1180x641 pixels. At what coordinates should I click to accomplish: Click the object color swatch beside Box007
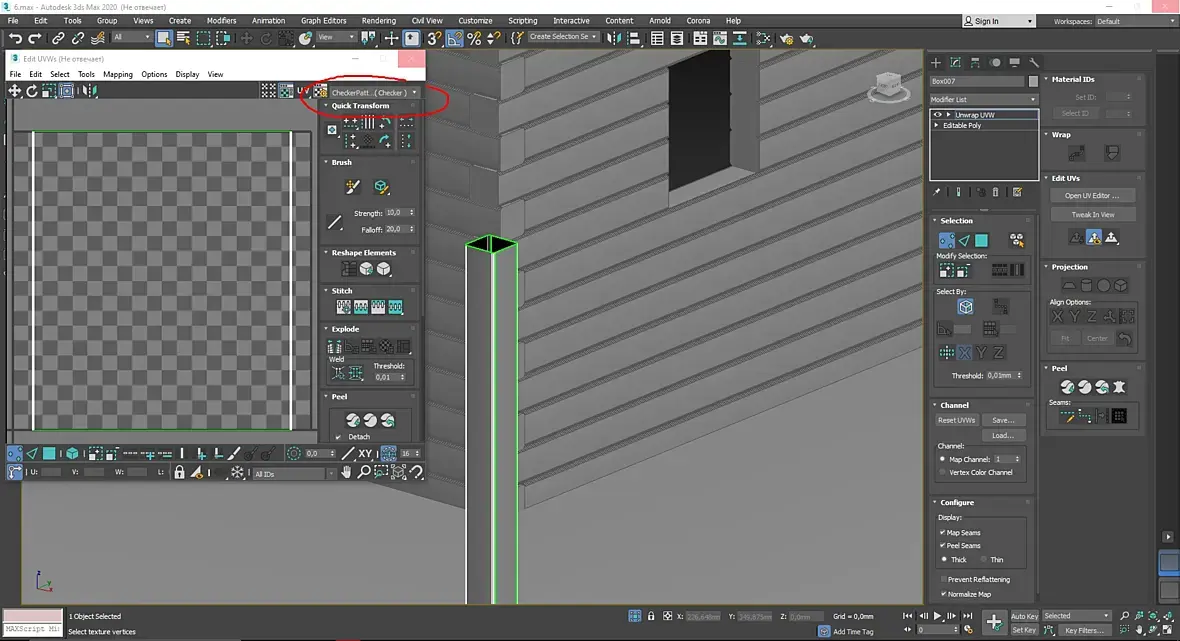pyautogui.click(x=1033, y=81)
